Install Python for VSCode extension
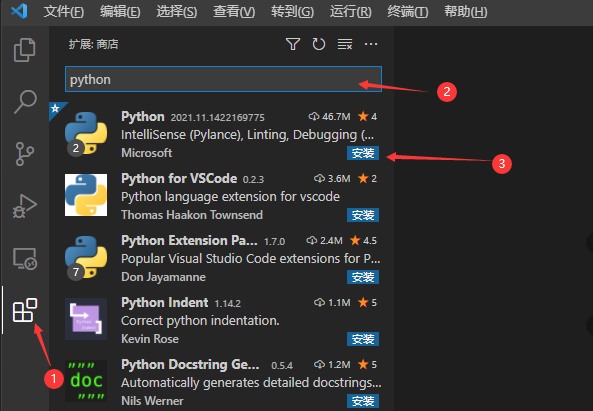This screenshot has height=411, width=593. [x=363, y=215]
